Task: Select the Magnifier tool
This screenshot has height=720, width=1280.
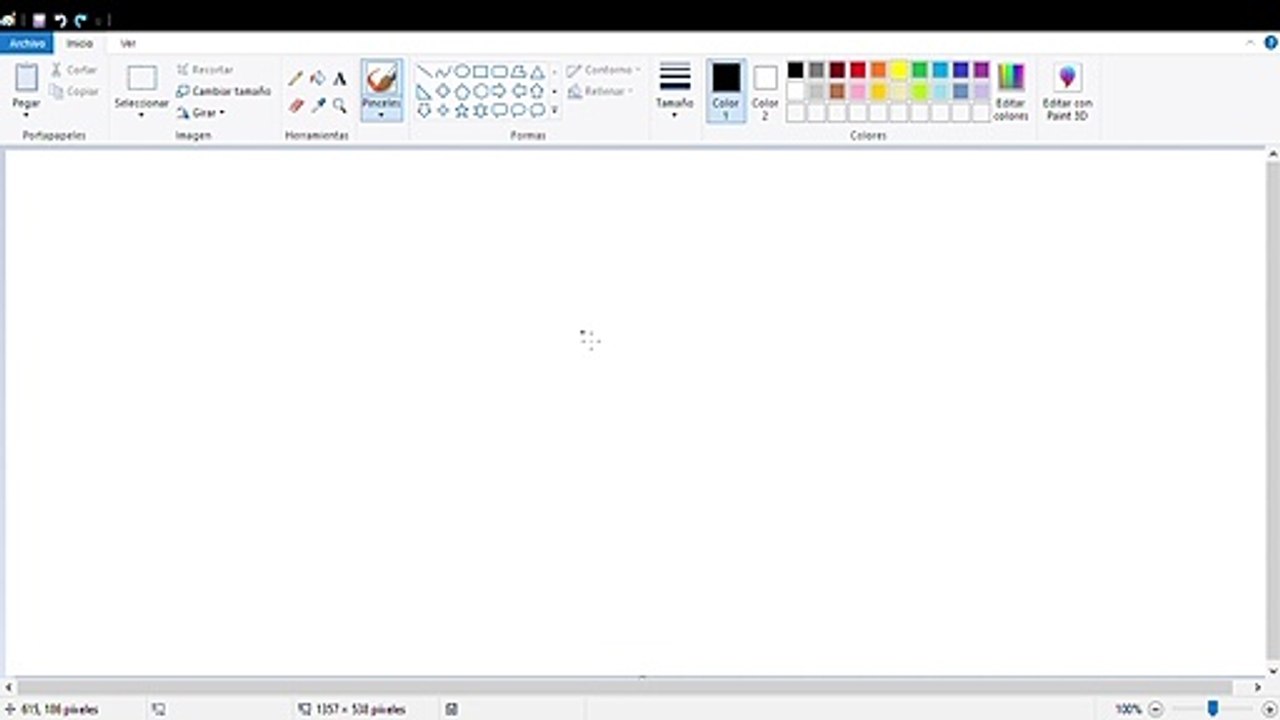Action: point(340,105)
